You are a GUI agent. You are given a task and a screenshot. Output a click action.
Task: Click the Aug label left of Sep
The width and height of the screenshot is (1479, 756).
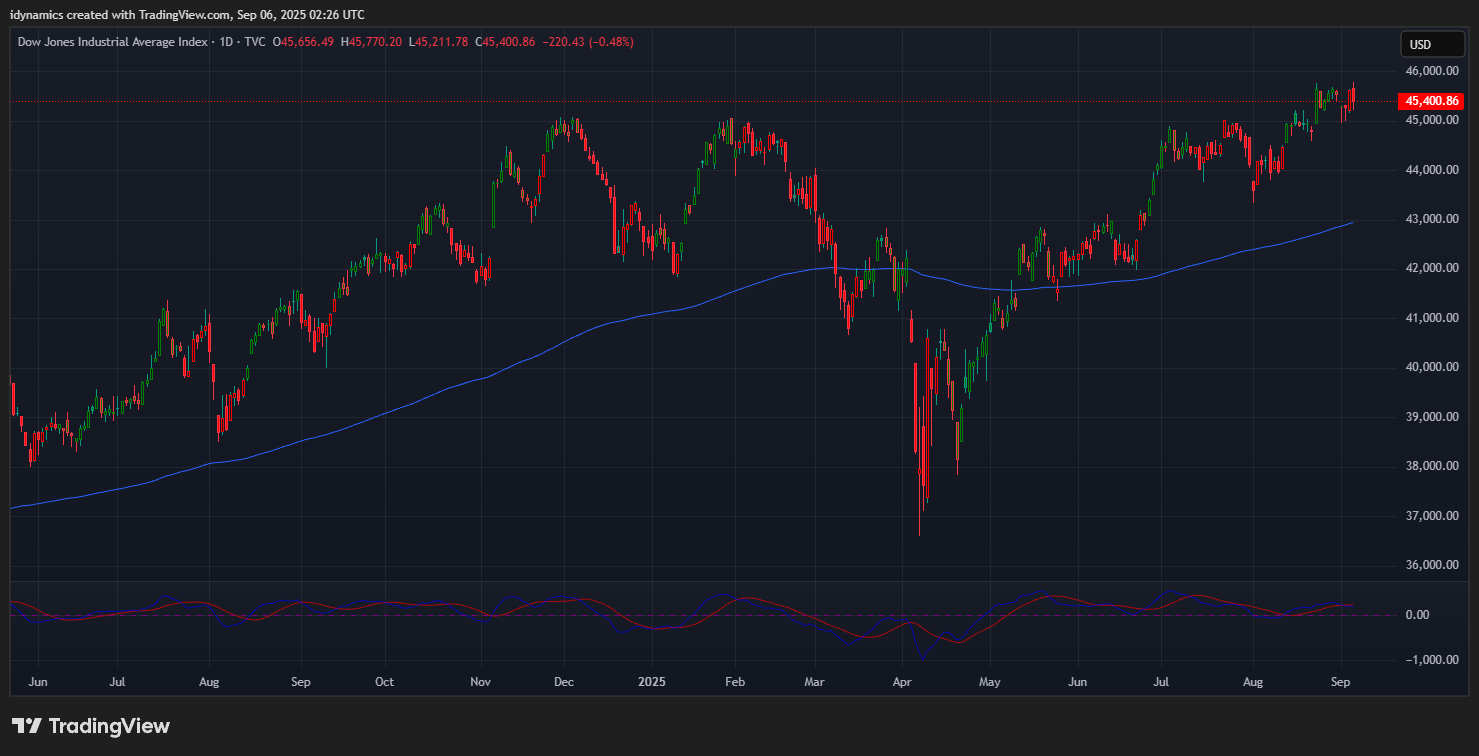point(208,682)
